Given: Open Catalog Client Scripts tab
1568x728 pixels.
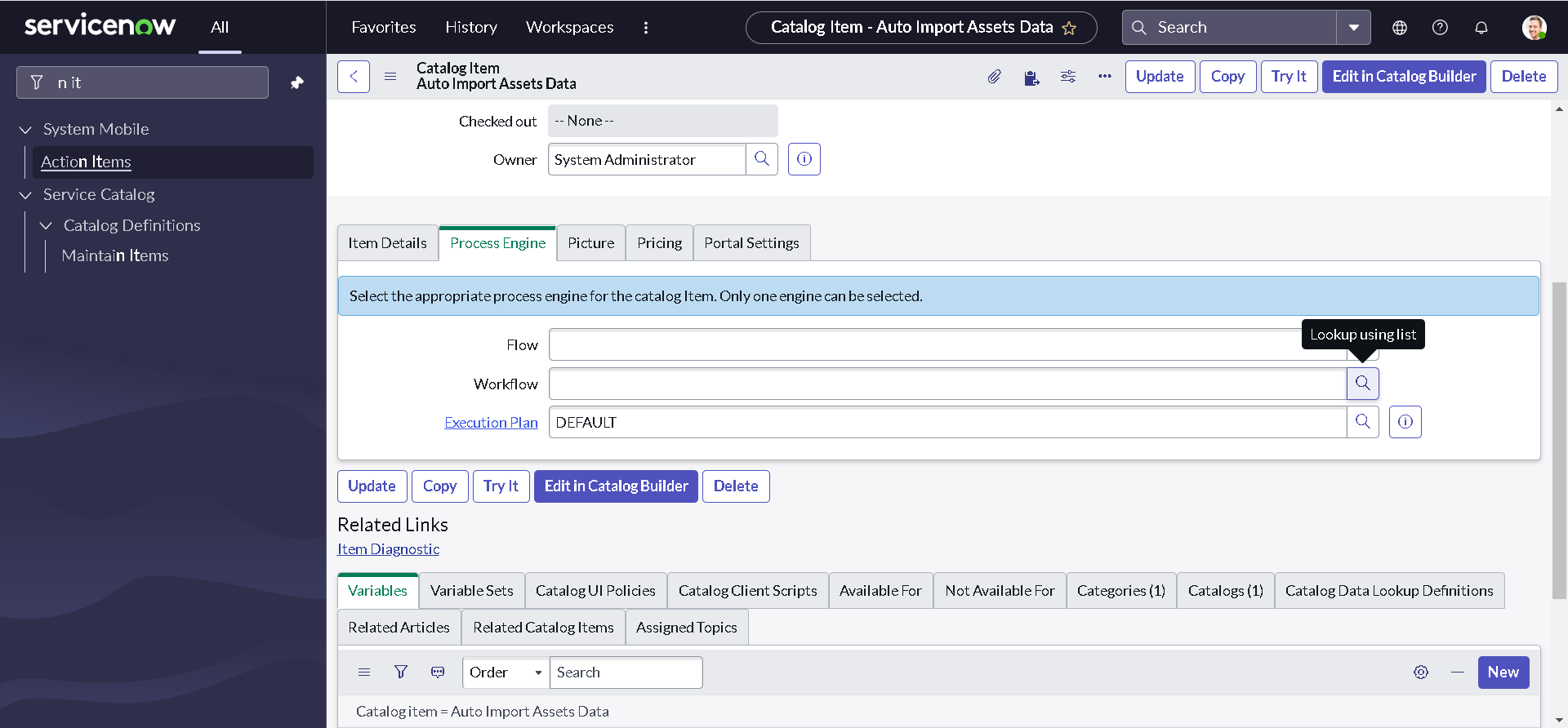Looking at the screenshot, I should tap(748, 591).
